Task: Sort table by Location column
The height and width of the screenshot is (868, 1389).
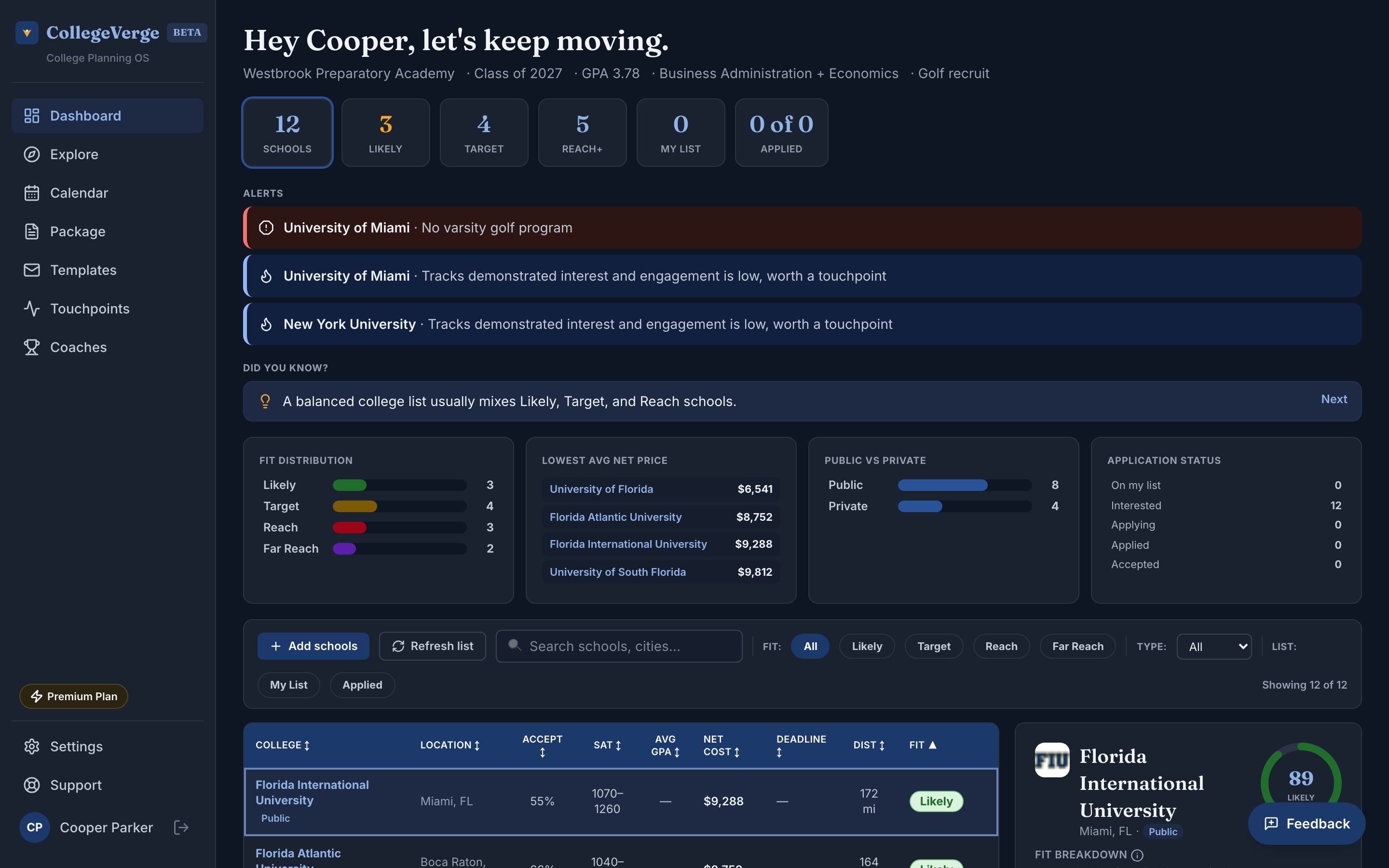Action: coord(450,745)
